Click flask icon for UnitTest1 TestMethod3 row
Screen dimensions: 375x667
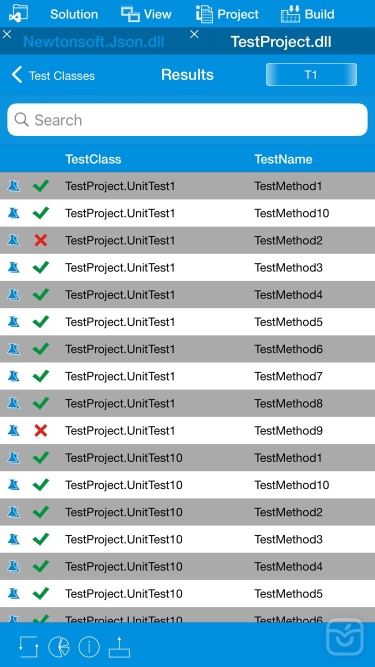click(14, 267)
